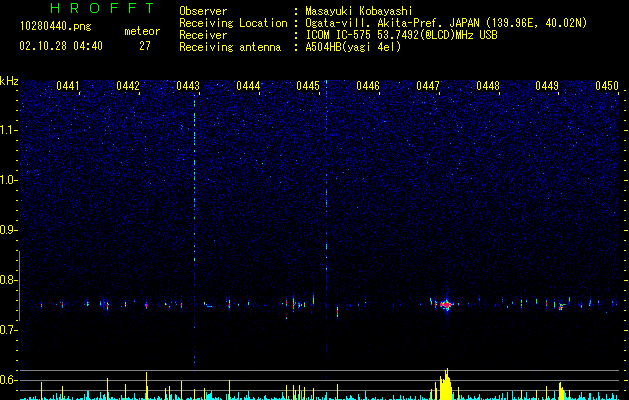Click the 0450 time marker
The height and width of the screenshot is (400, 629).
pyautogui.click(x=607, y=86)
